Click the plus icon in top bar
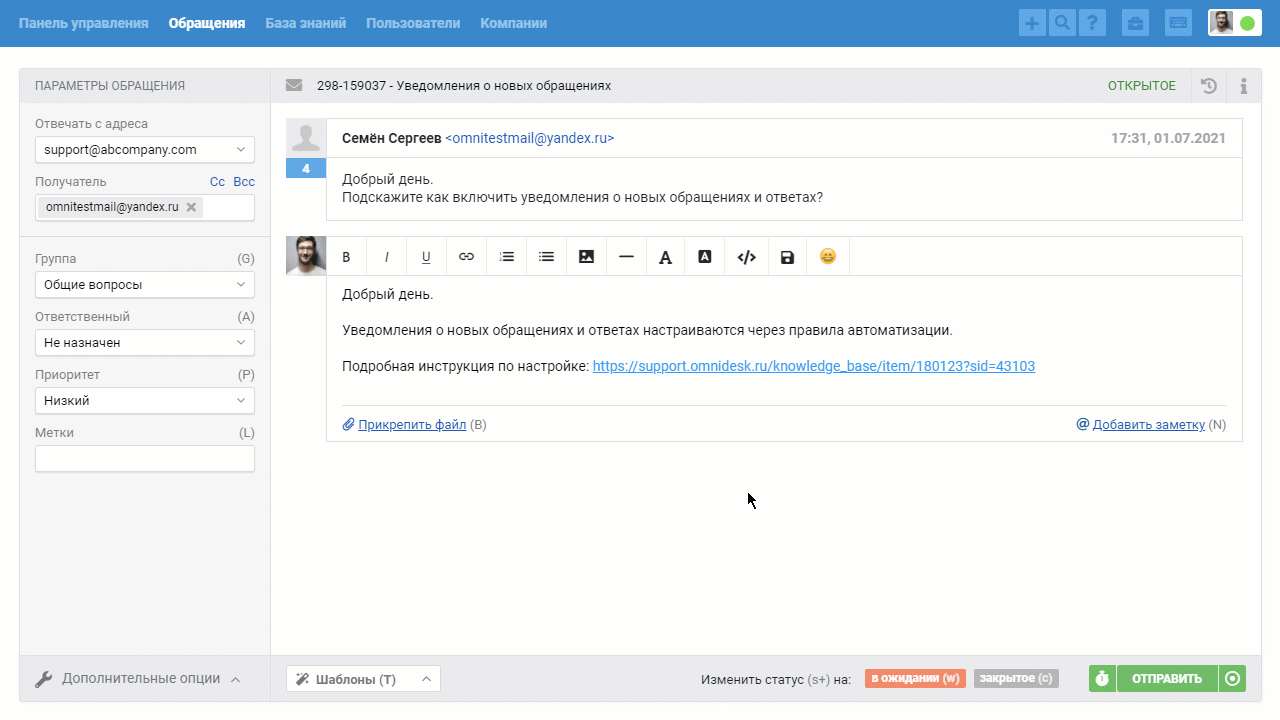 point(1032,23)
